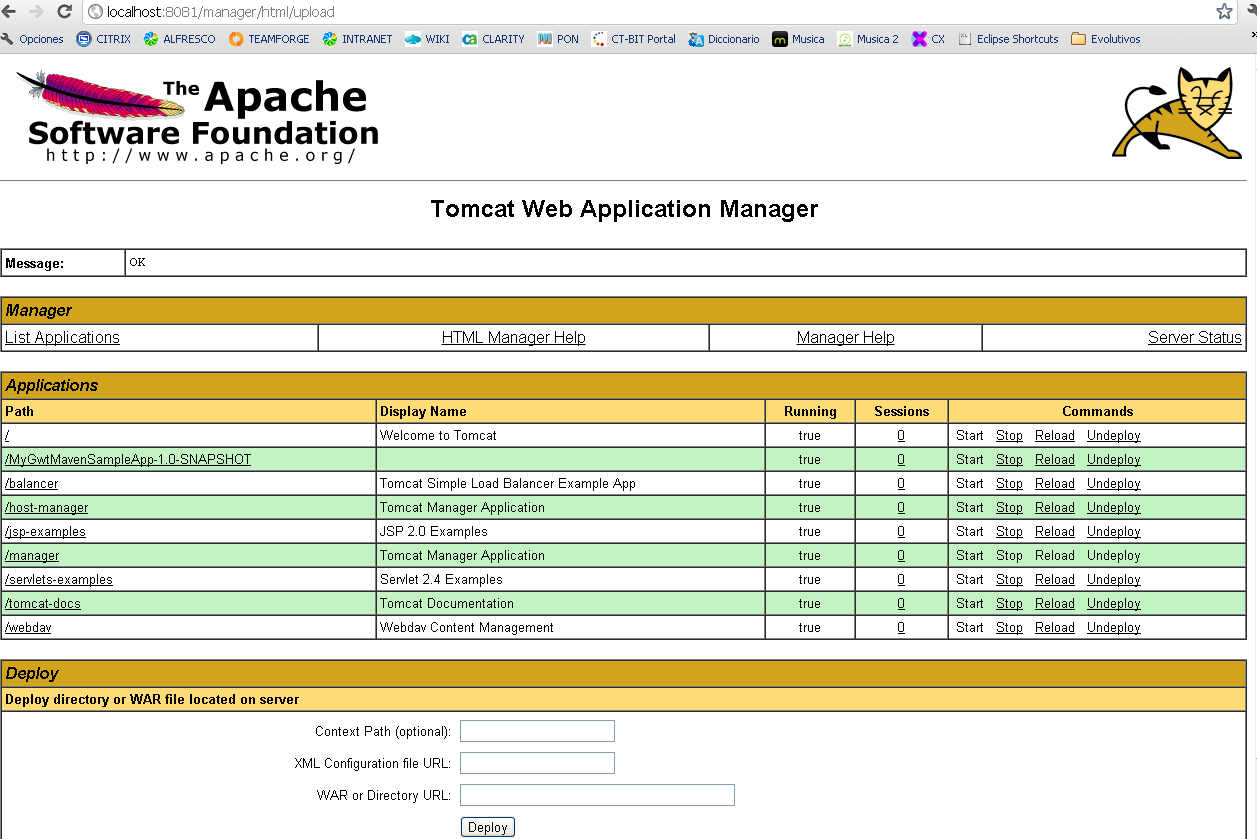Viewport: 1257px width, 839px height.
Task: Click the WIKI bookmark icon
Action: 413,39
